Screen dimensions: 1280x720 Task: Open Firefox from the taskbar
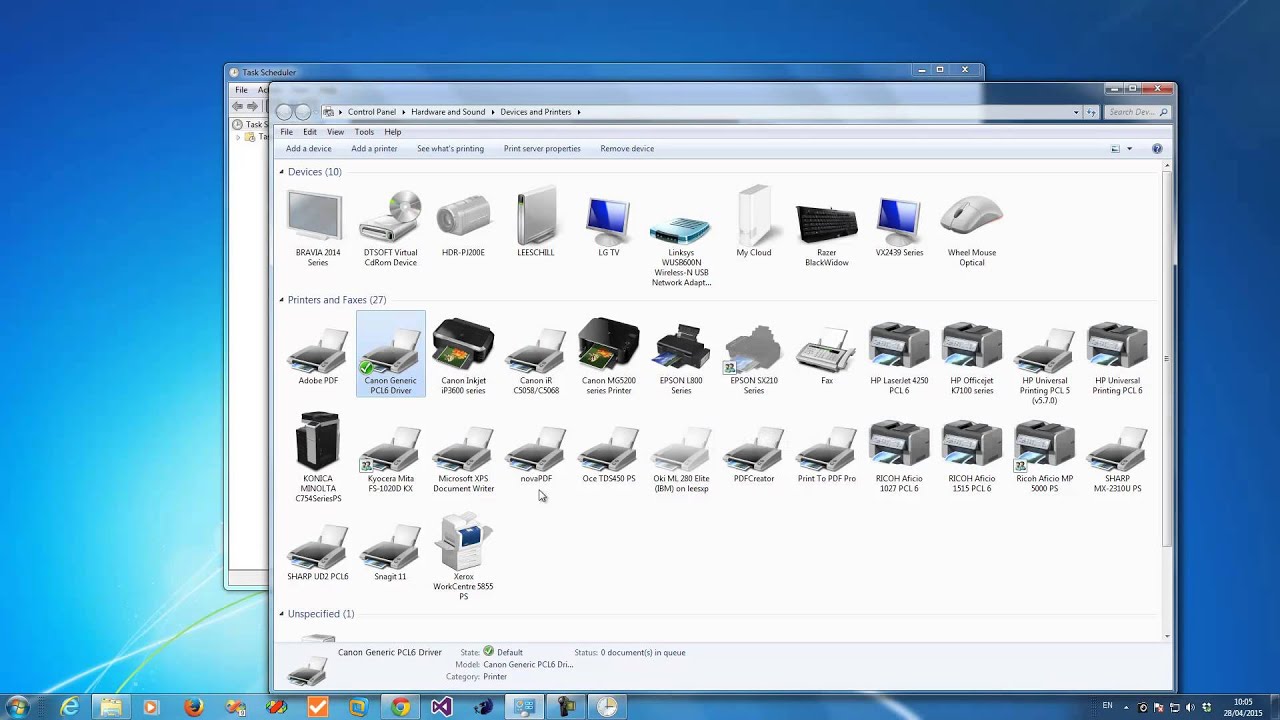click(193, 707)
